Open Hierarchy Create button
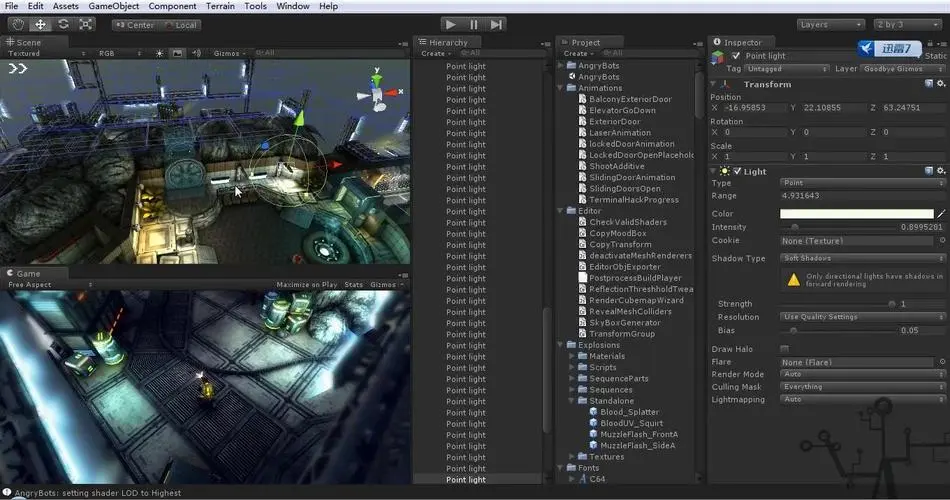This screenshot has width=950, height=500. 435,53
